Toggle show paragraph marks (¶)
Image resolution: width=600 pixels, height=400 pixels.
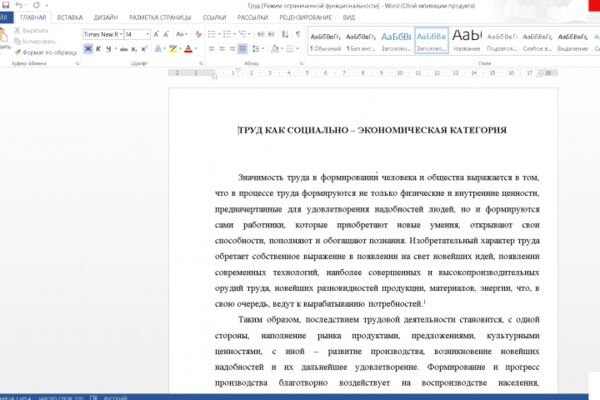point(298,34)
